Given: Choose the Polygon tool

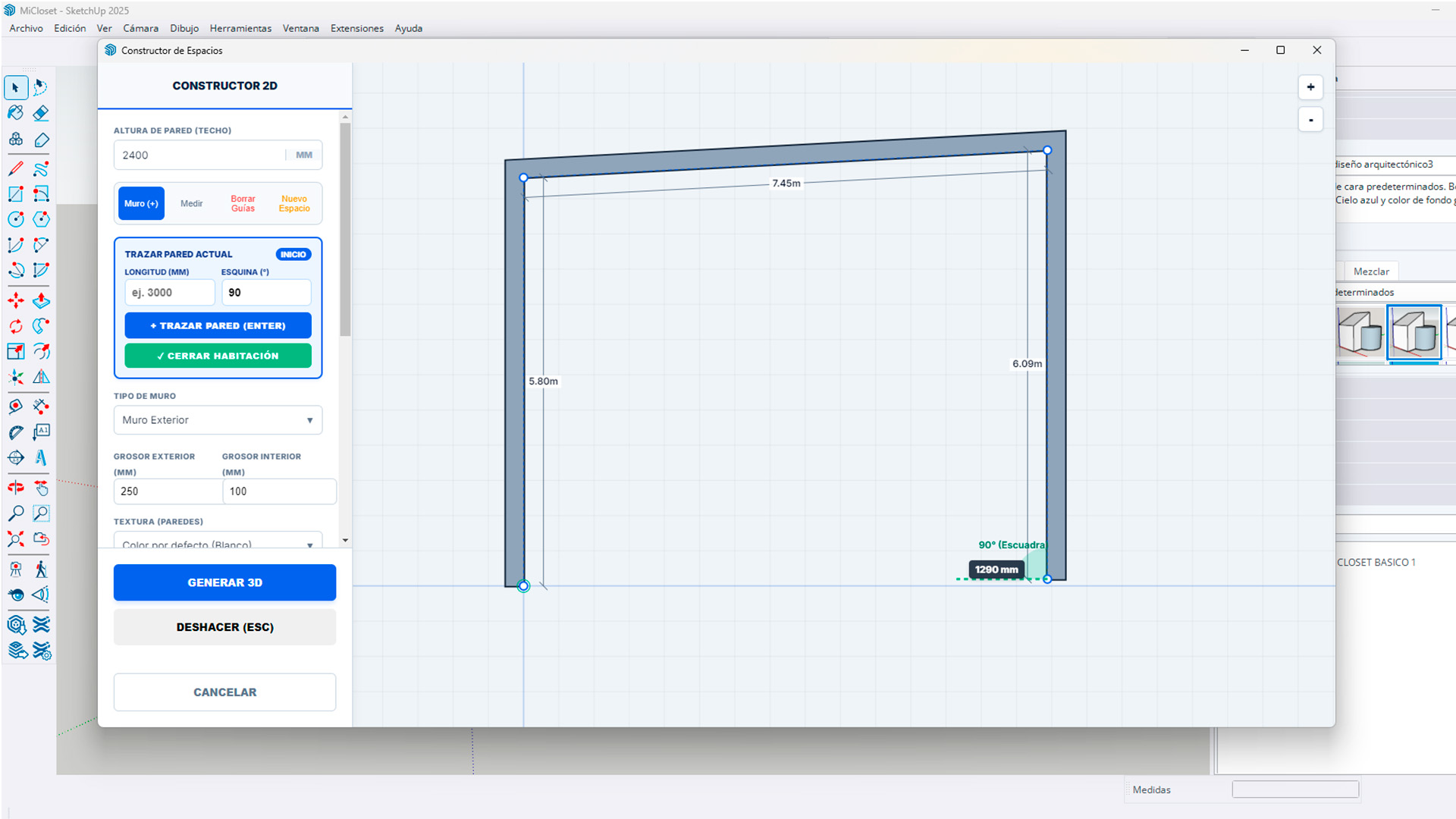Looking at the screenshot, I should click(x=41, y=219).
